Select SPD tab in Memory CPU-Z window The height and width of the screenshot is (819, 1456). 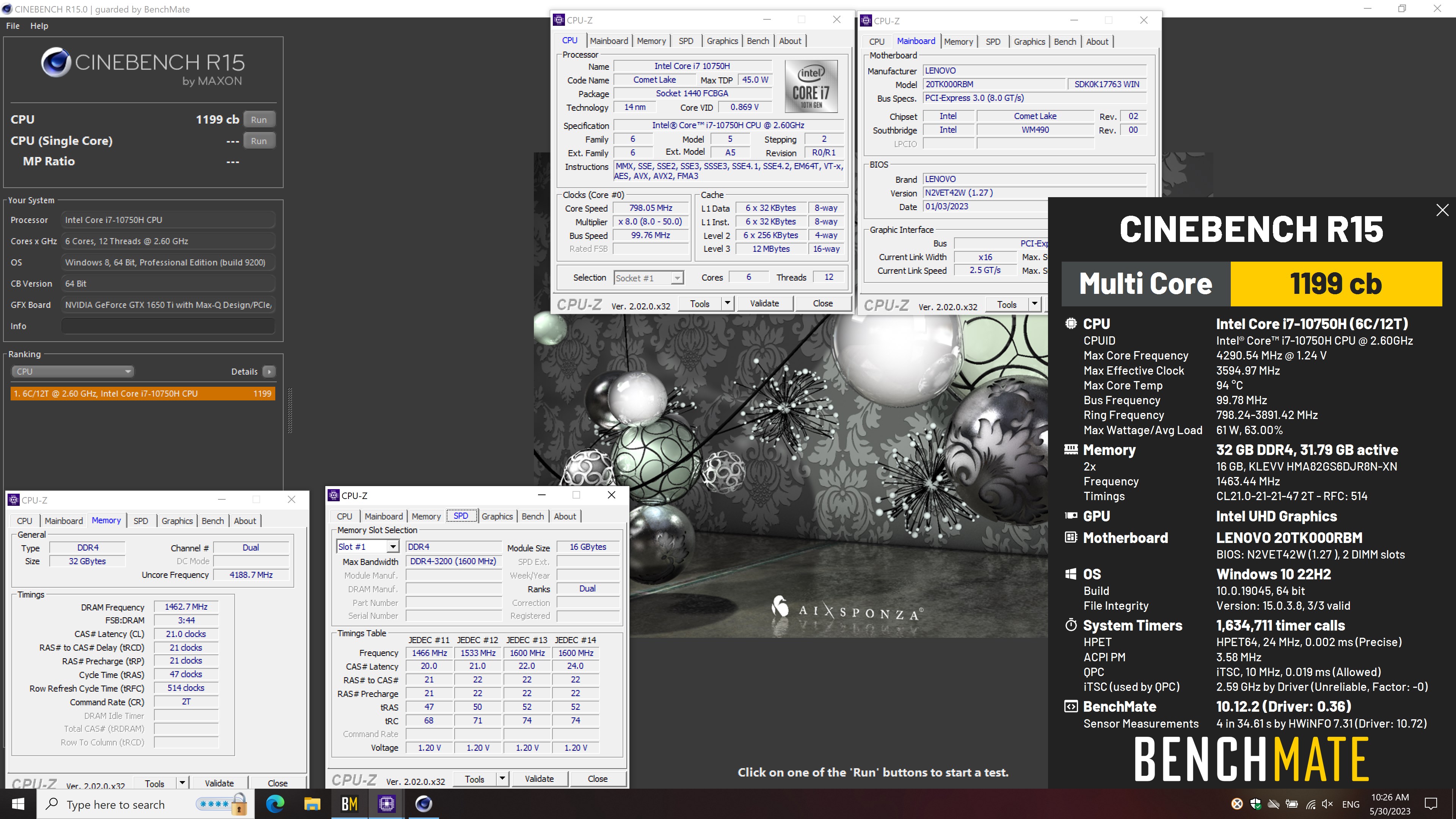[x=141, y=521]
